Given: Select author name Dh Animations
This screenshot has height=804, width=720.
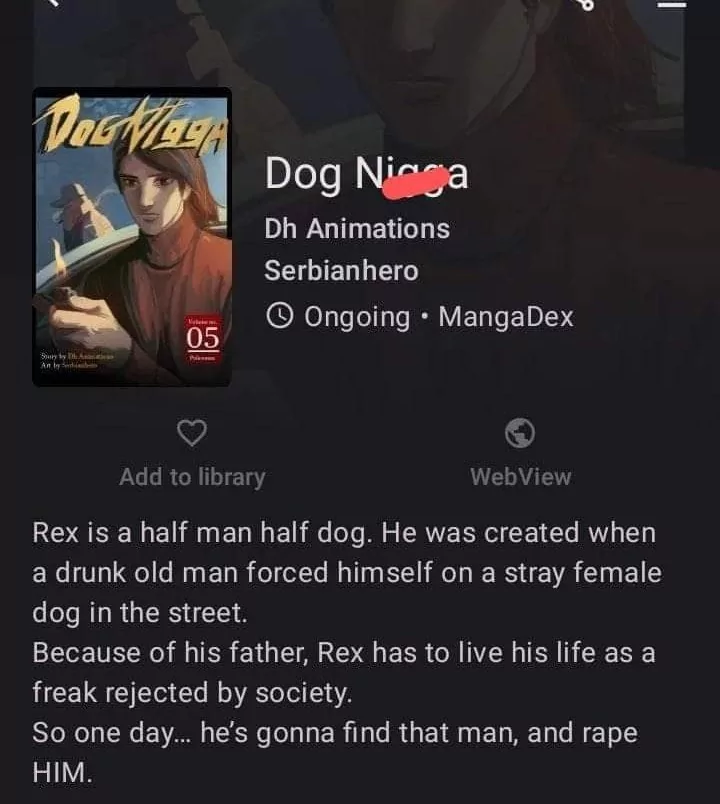Looking at the screenshot, I should (357, 229).
